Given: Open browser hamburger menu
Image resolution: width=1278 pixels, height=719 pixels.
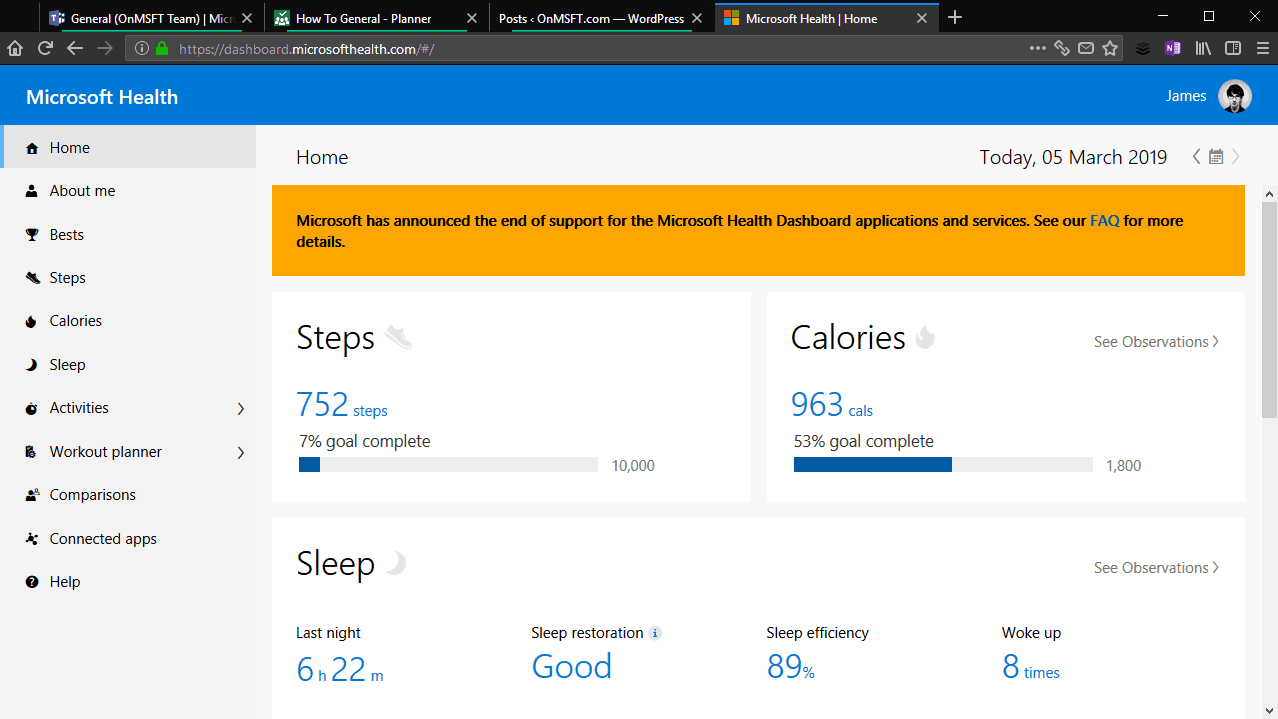Looking at the screenshot, I should click(x=1262, y=48).
